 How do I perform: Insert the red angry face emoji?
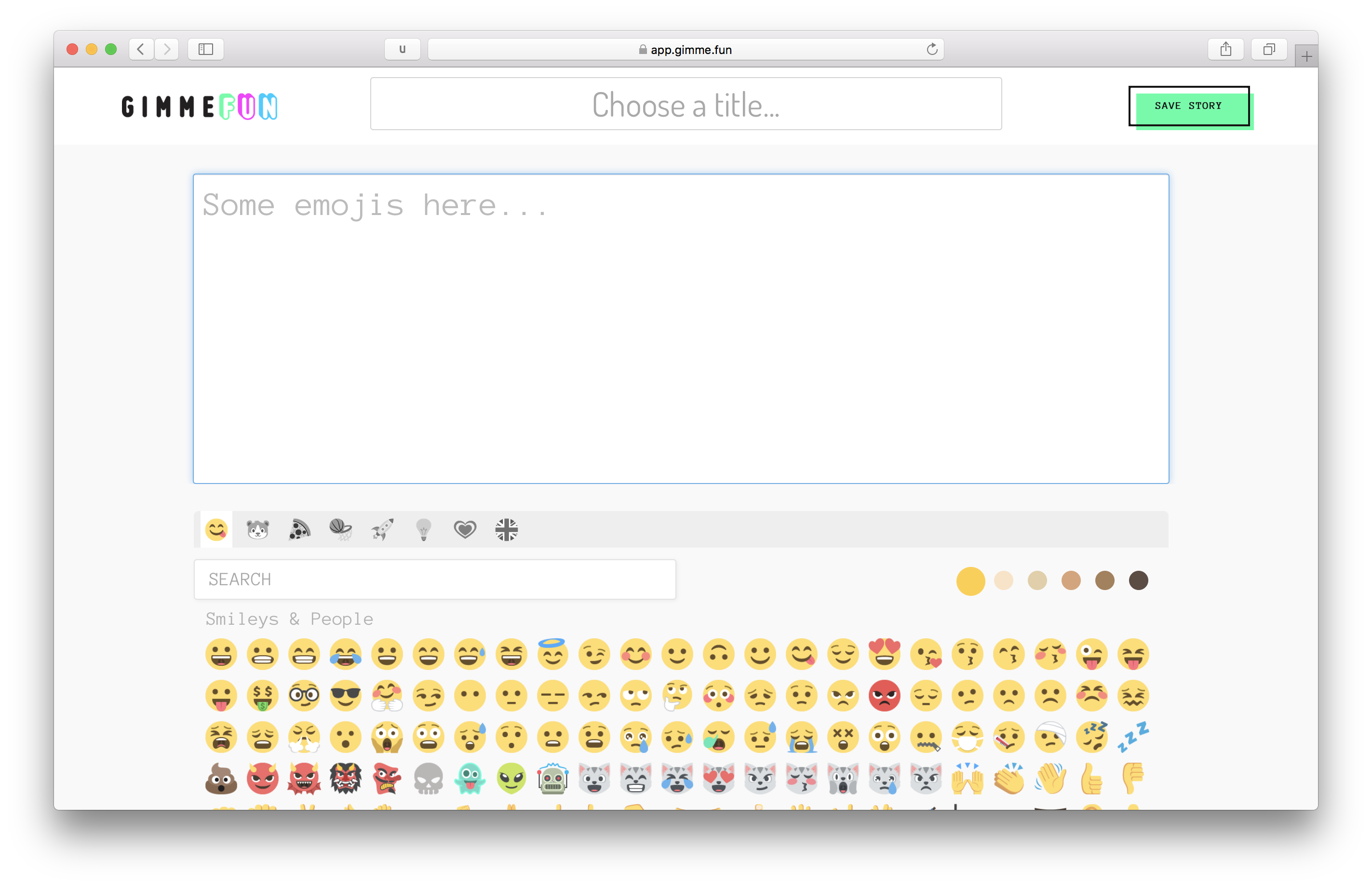click(884, 696)
